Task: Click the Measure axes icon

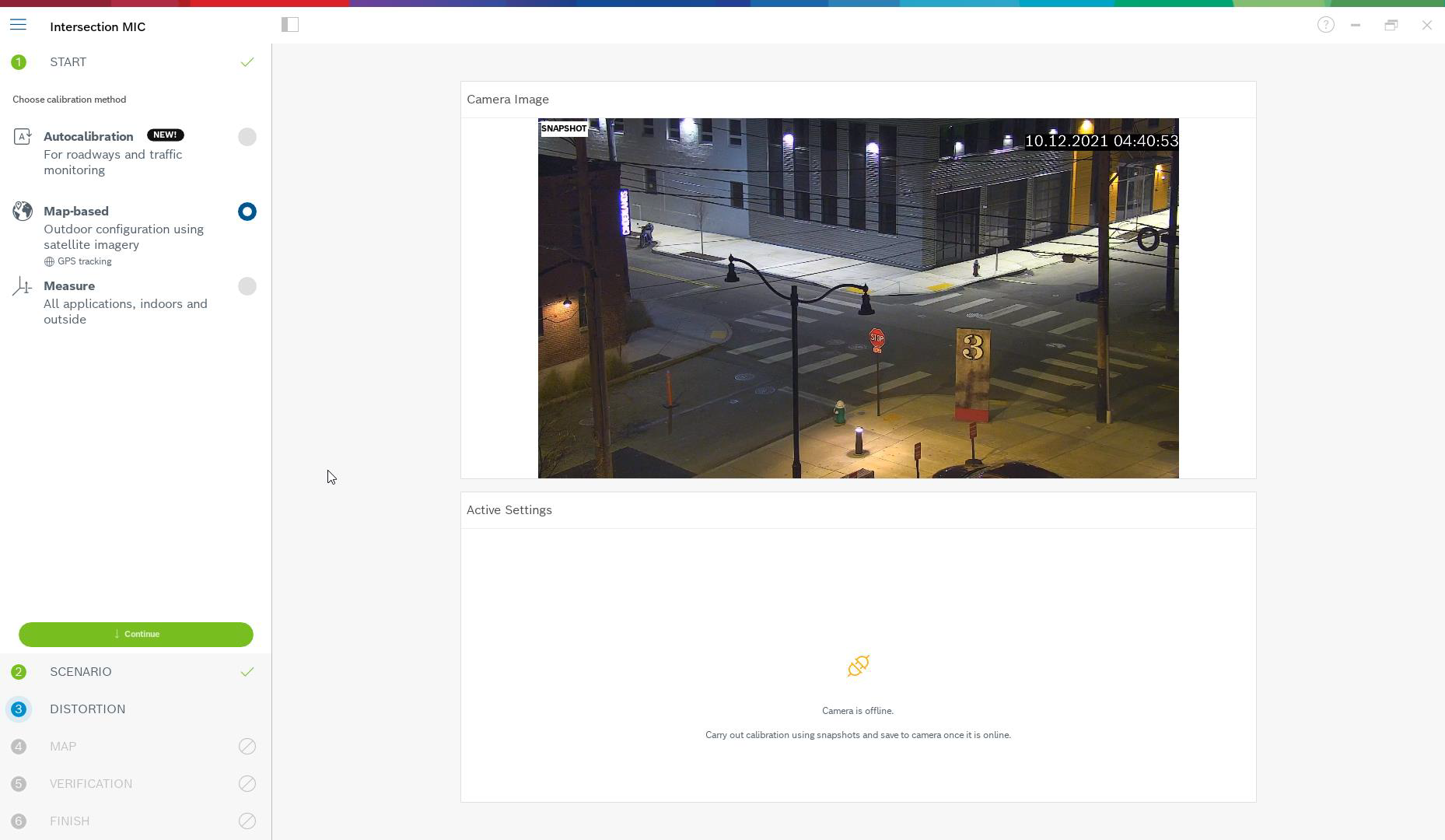Action: point(23,287)
